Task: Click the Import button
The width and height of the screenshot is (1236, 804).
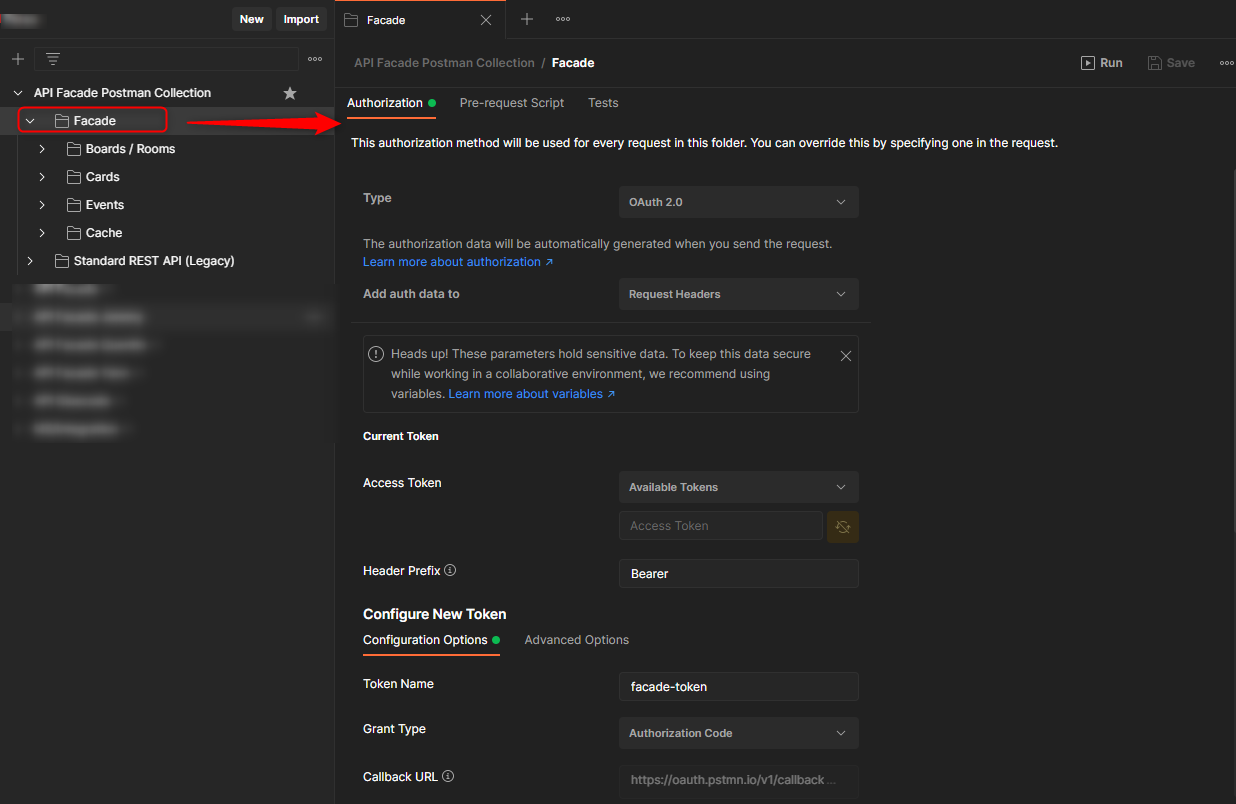Action: pos(301,19)
